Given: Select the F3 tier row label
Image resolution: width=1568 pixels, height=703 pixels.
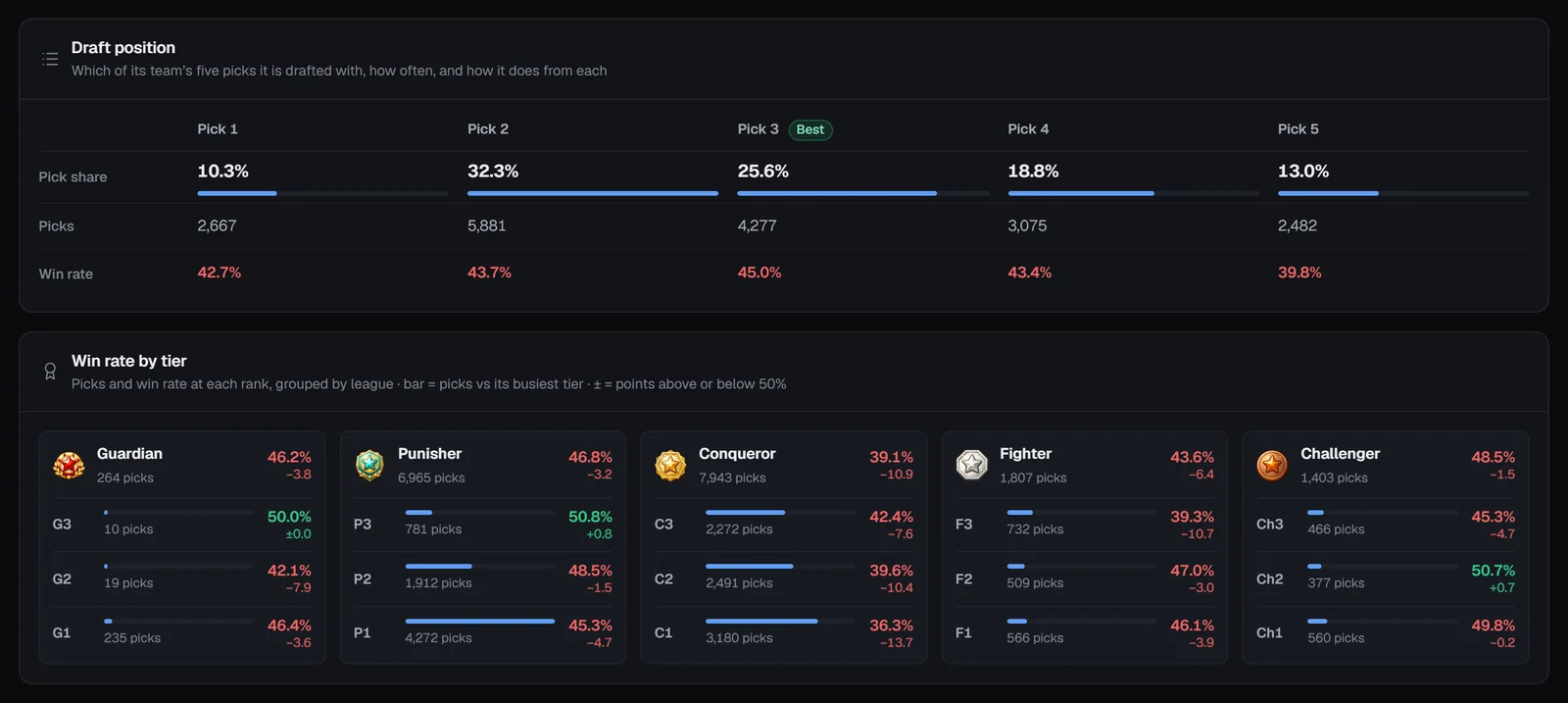Looking at the screenshot, I should (964, 525).
